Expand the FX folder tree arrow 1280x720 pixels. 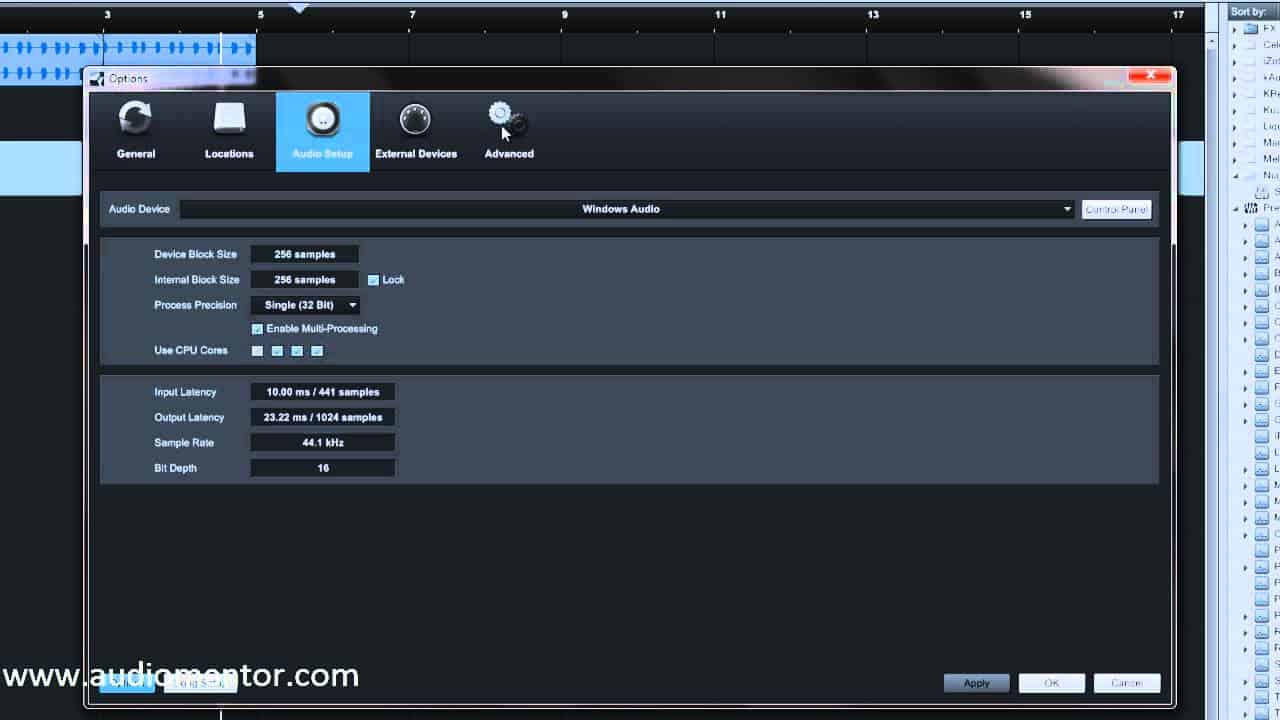click(x=1235, y=29)
